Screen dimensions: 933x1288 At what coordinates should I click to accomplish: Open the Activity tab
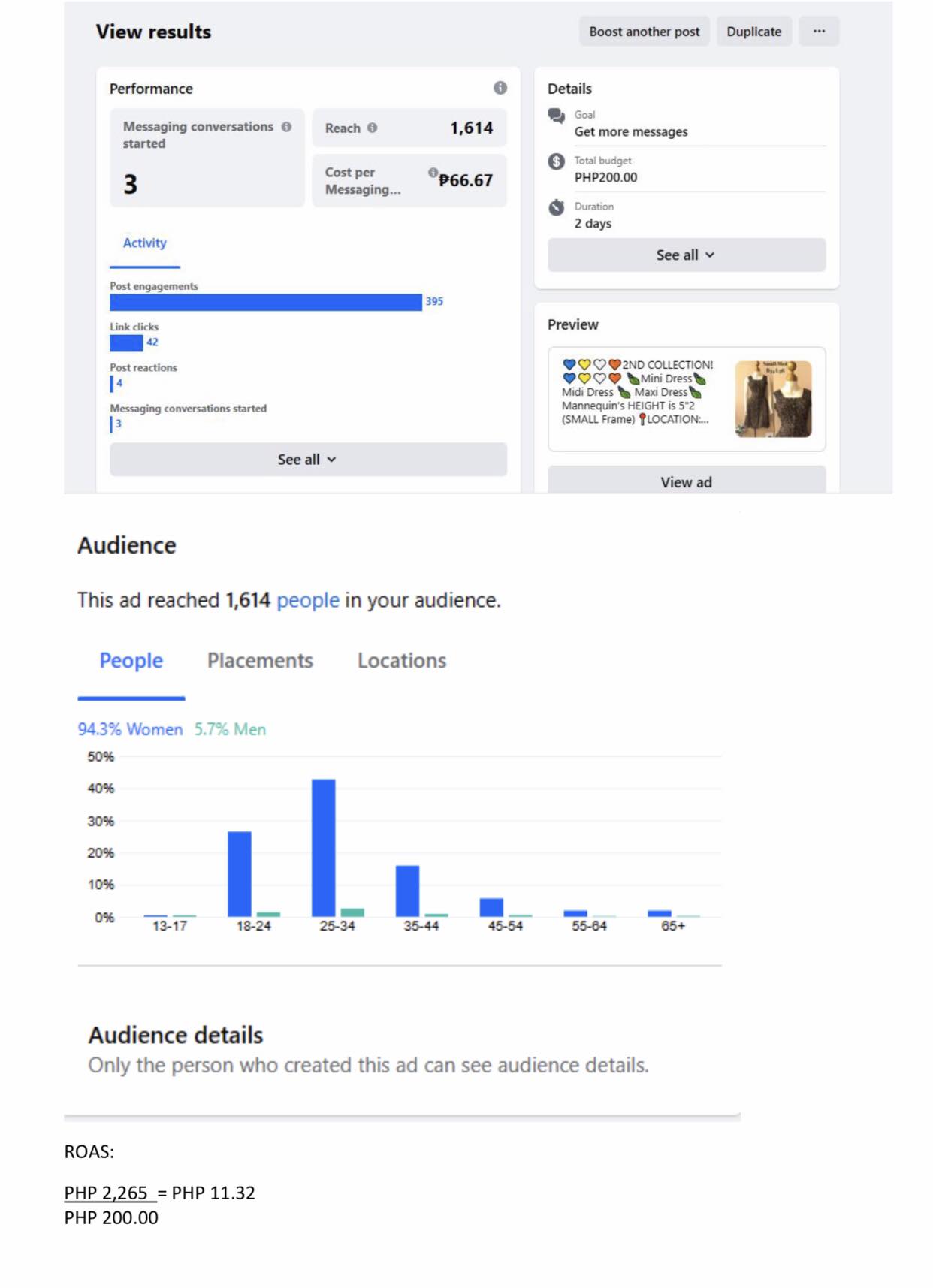pyautogui.click(x=145, y=243)
